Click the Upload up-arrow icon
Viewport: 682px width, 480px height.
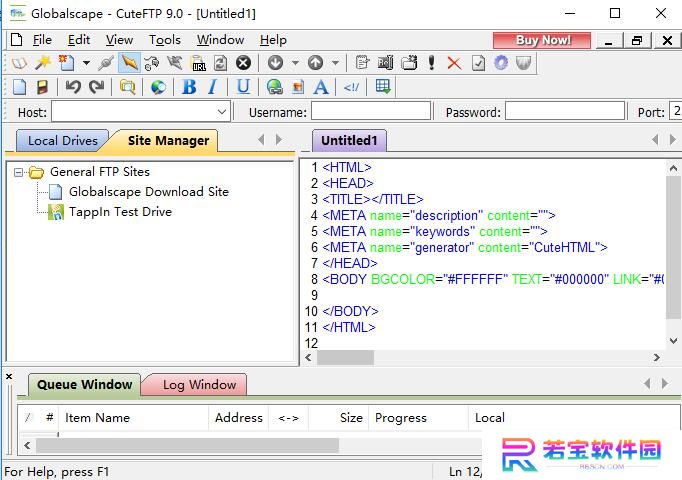pyautogui.click(x=316, y=63)
